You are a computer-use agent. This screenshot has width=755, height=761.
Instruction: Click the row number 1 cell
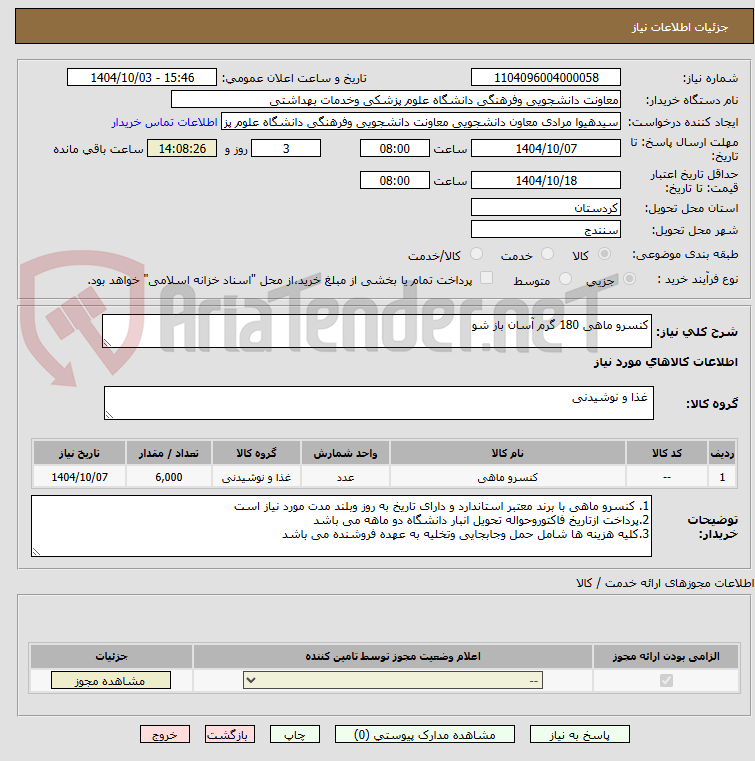(x=722, y=477)
